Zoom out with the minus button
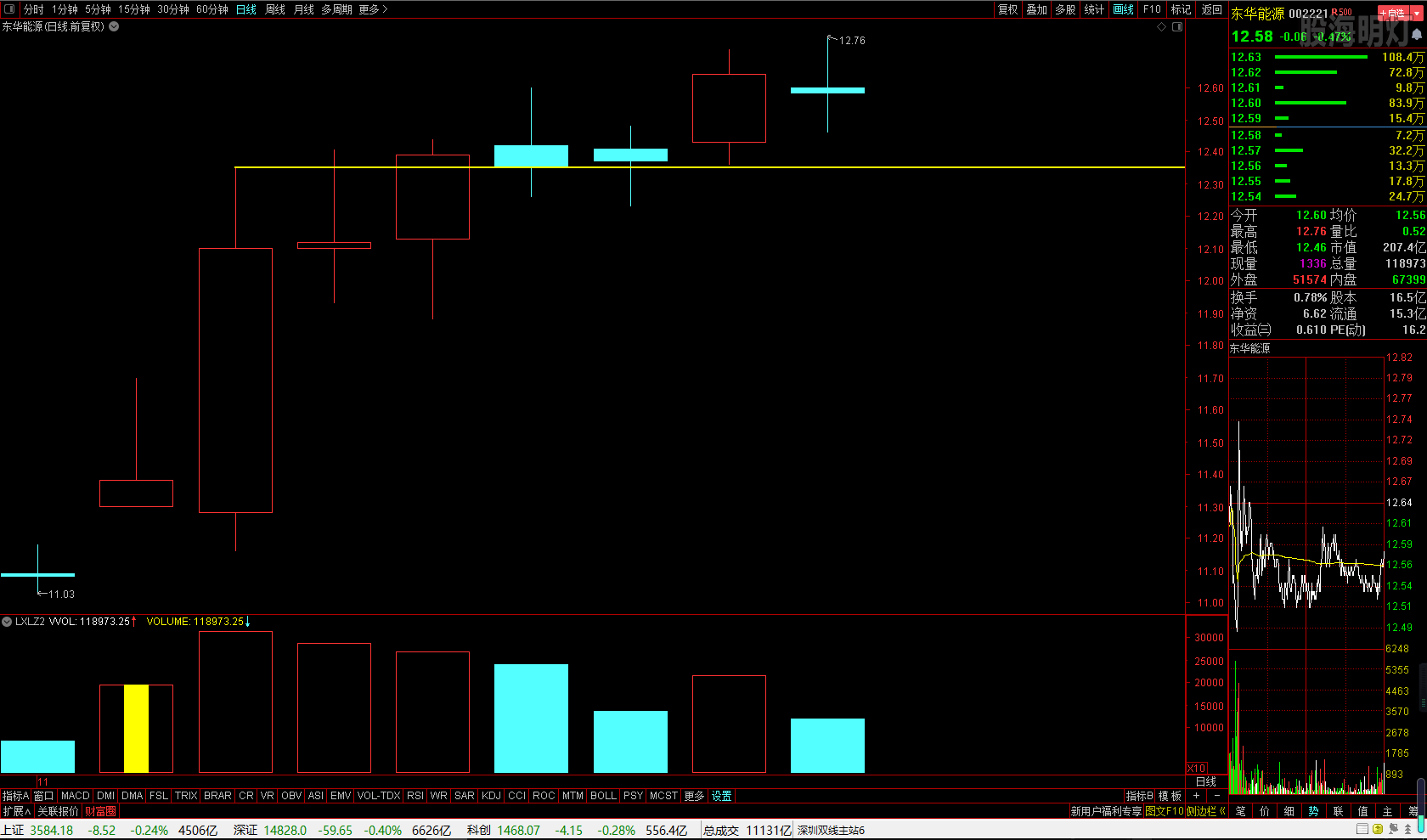The width and height of the screenshot is (1427, 840). 1216,796
